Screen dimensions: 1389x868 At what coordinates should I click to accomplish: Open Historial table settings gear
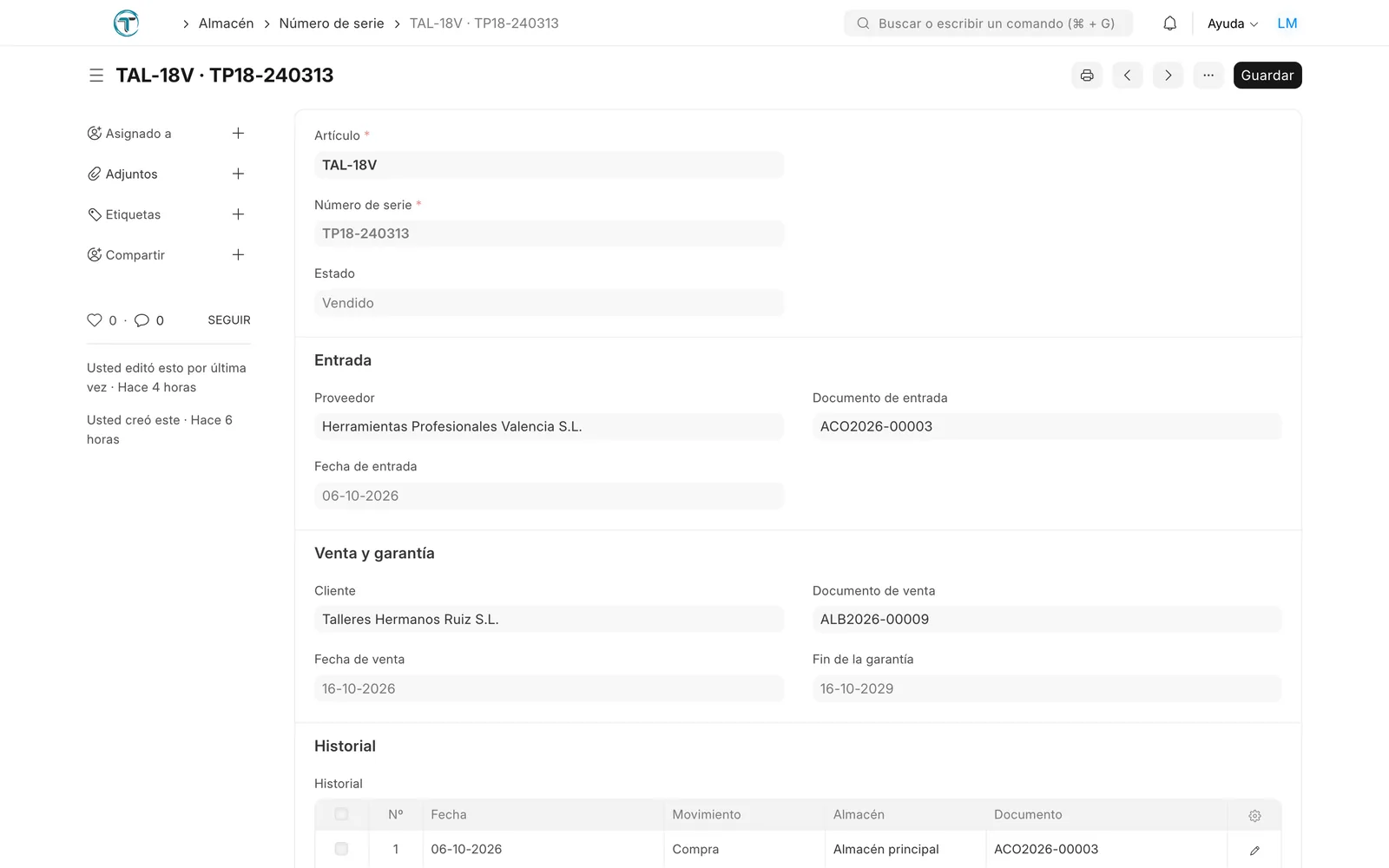tap(1254, 815)
